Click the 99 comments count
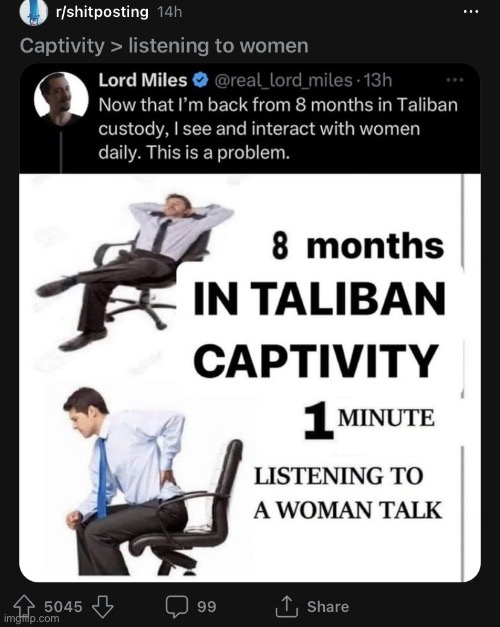The image size is (500, 627). pyautogui.click(x=207, y=607)
